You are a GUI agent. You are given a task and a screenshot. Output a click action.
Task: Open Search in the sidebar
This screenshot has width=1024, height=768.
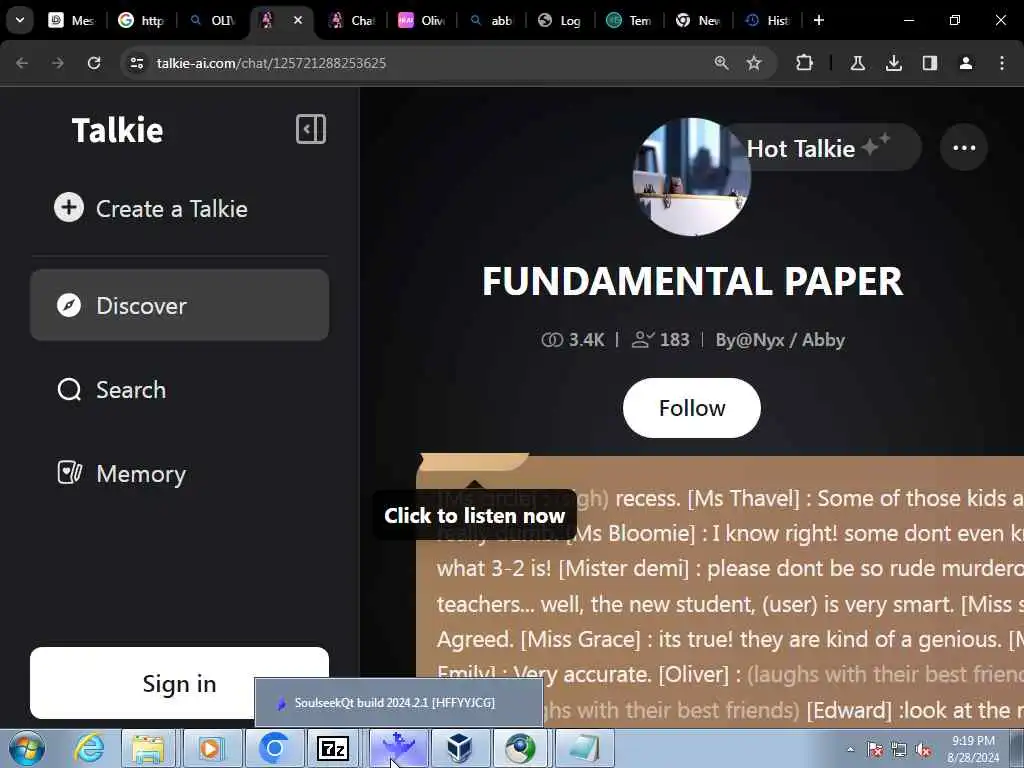click(112, 390)
